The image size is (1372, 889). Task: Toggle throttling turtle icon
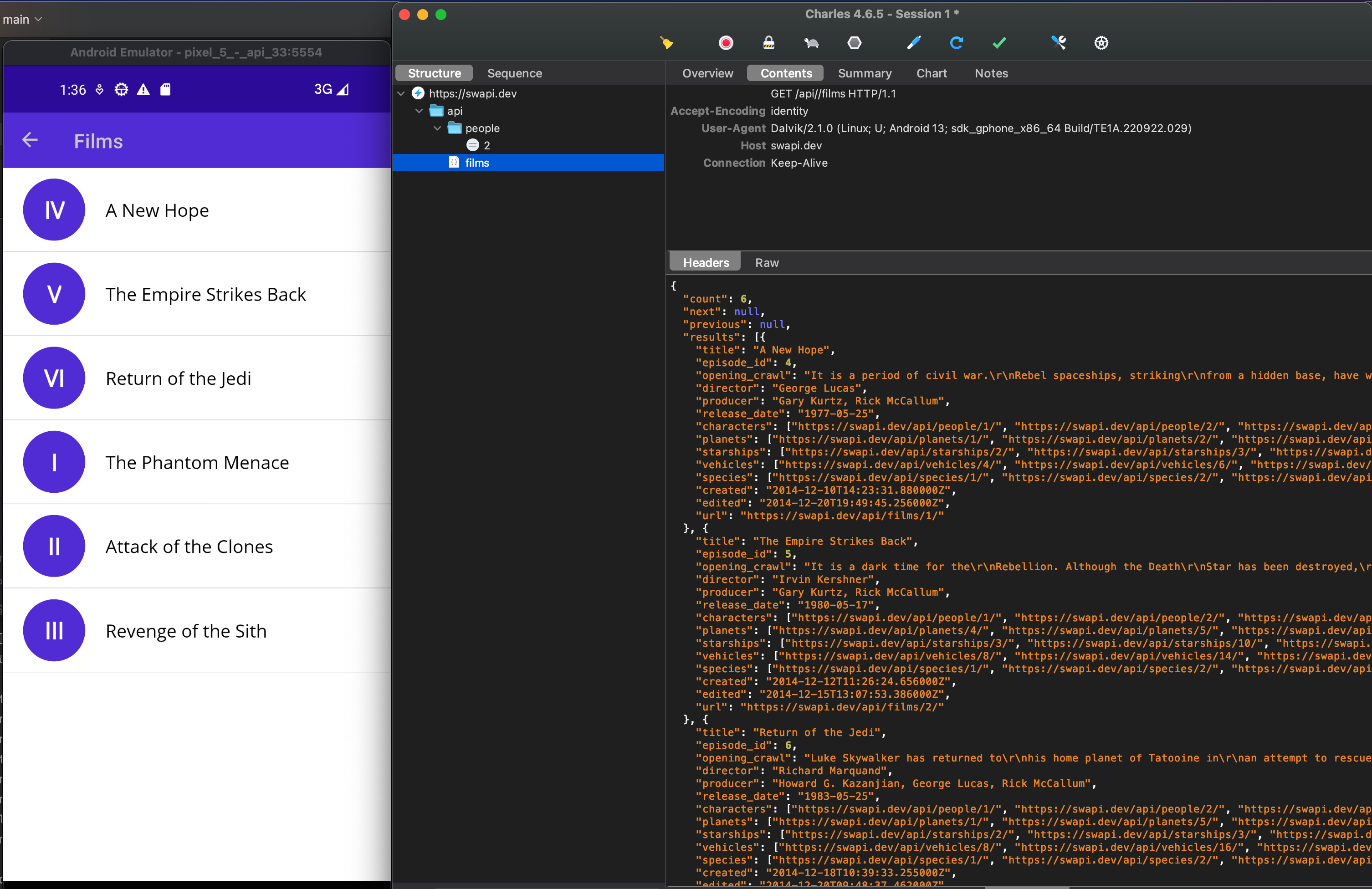(811, 43)
